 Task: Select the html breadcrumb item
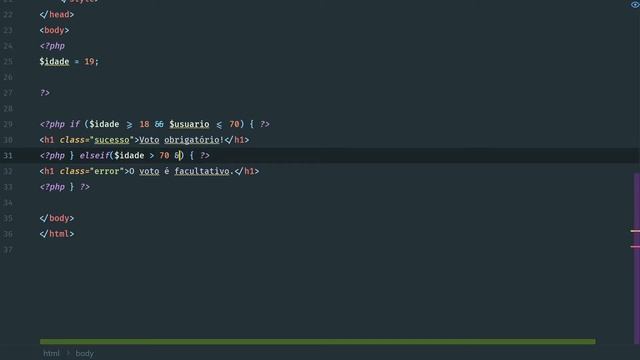pyautogui.click(x=51, y=353)
